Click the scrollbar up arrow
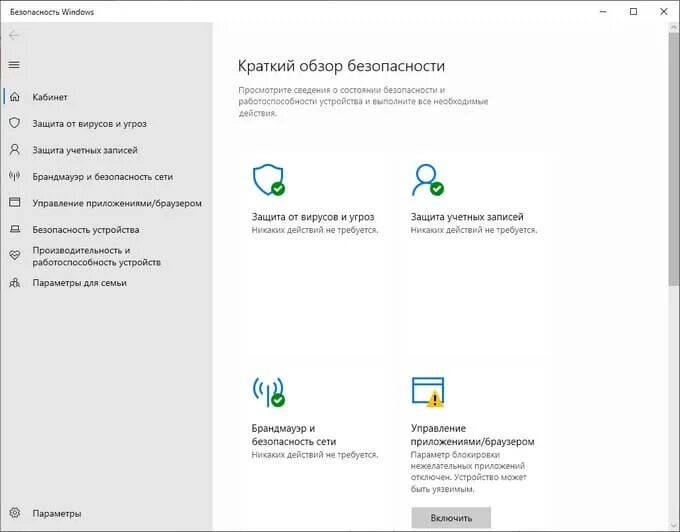 click(x=674, y=27)
